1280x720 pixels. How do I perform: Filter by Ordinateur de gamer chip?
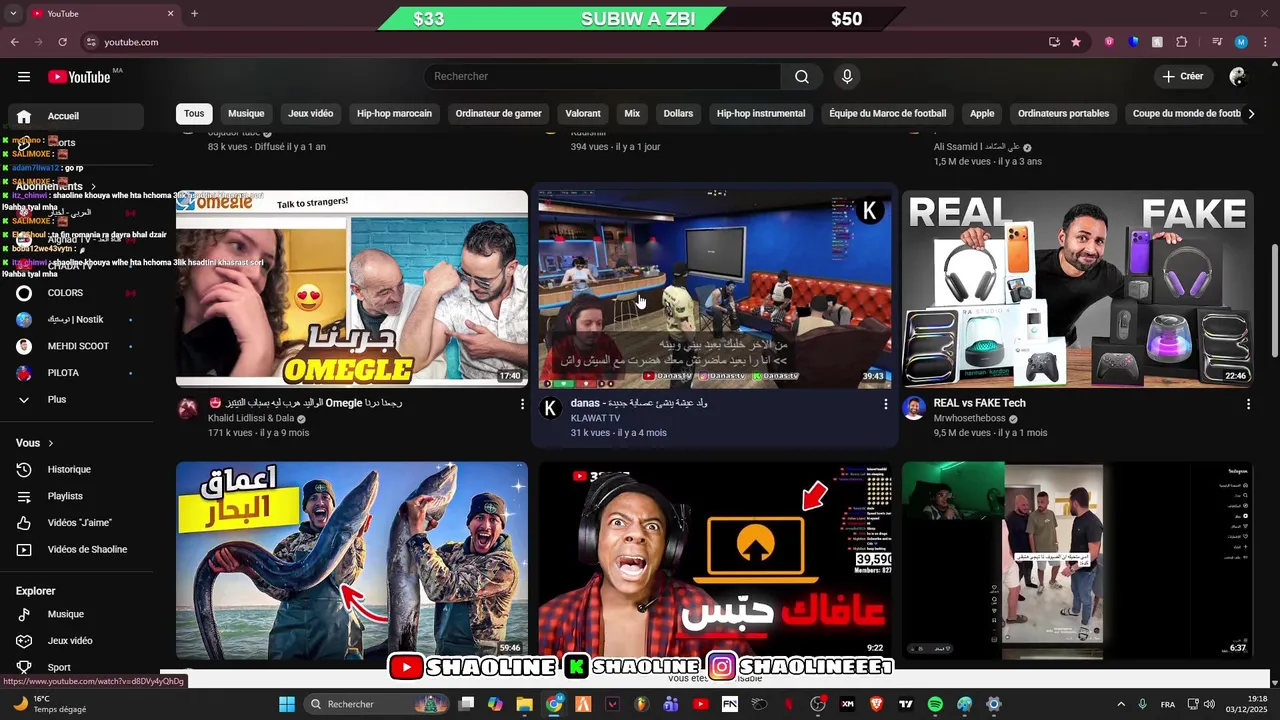(498, 114)
